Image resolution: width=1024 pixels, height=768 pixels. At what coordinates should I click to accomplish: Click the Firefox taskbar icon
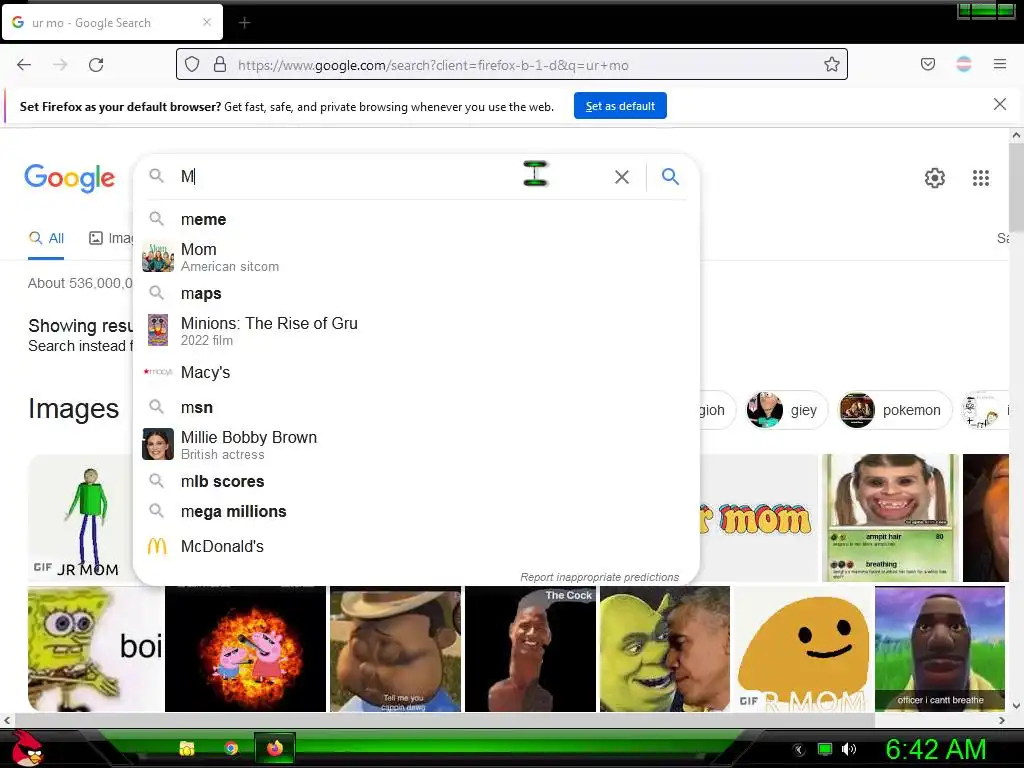point(275,748)
